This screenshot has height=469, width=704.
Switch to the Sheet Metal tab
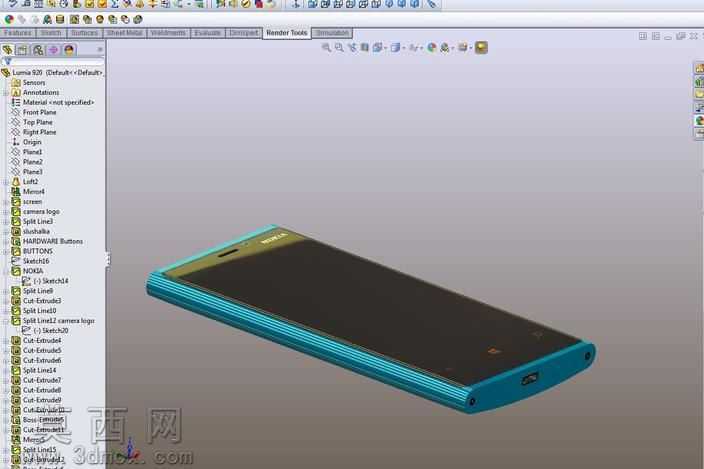coord(124,33)
